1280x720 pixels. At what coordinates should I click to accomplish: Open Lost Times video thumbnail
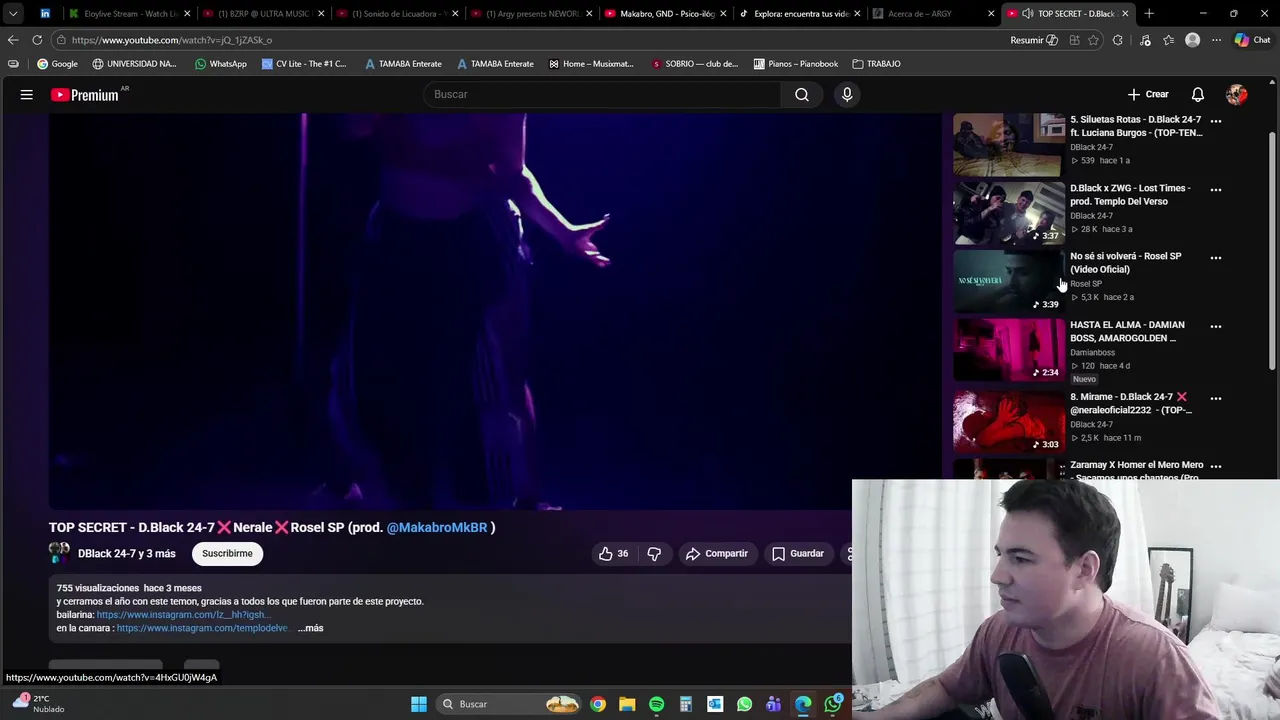click(1008, 212)
